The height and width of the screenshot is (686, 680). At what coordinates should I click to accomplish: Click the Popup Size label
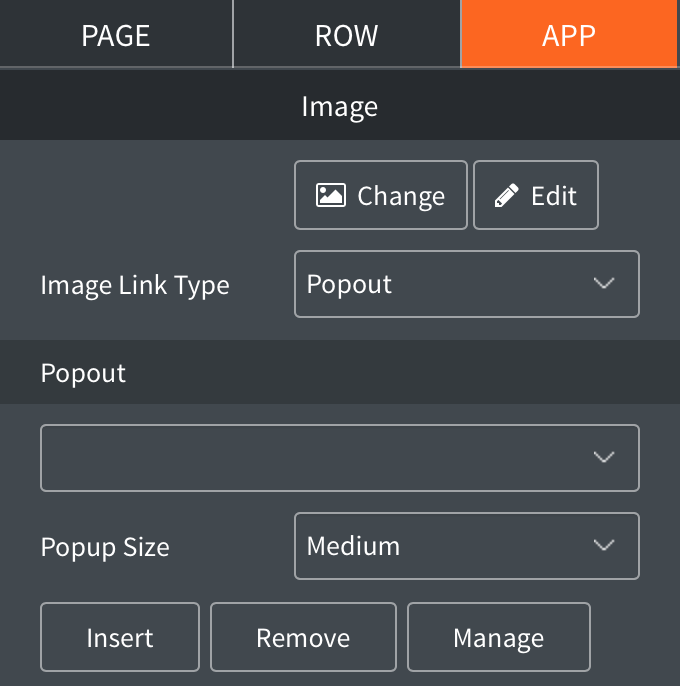pos(105,547)
